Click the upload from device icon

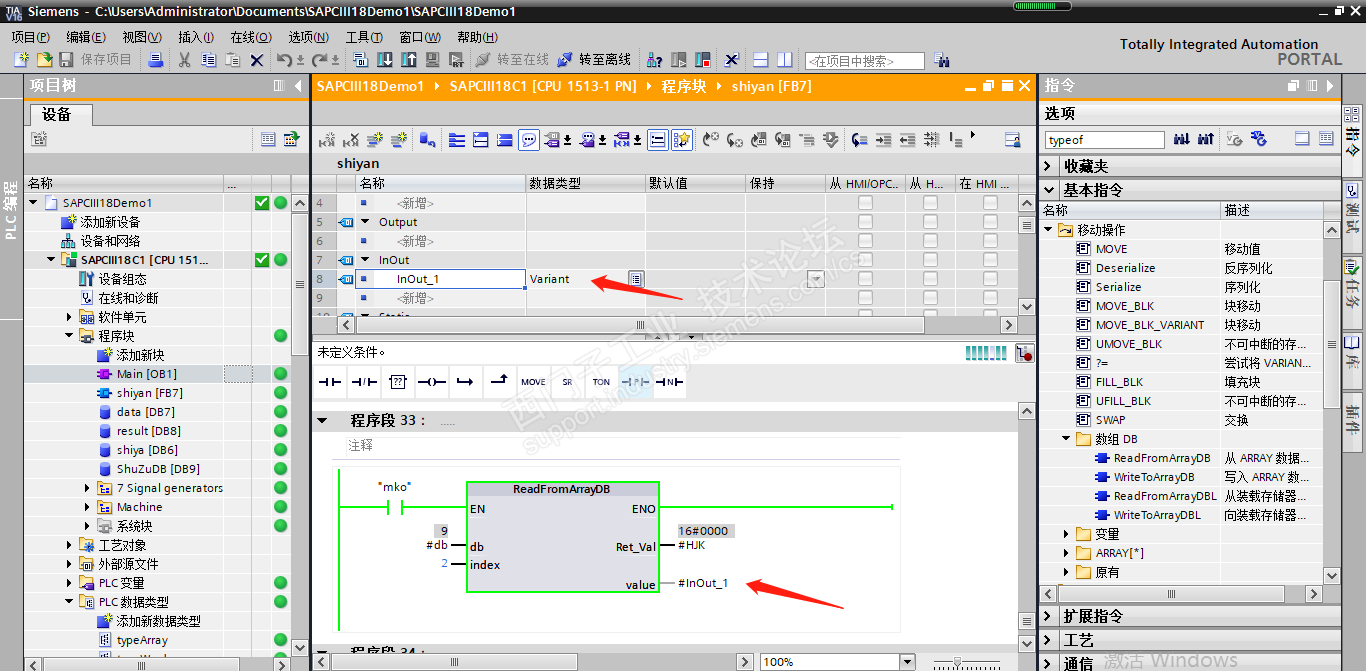[x=407, y=60]
